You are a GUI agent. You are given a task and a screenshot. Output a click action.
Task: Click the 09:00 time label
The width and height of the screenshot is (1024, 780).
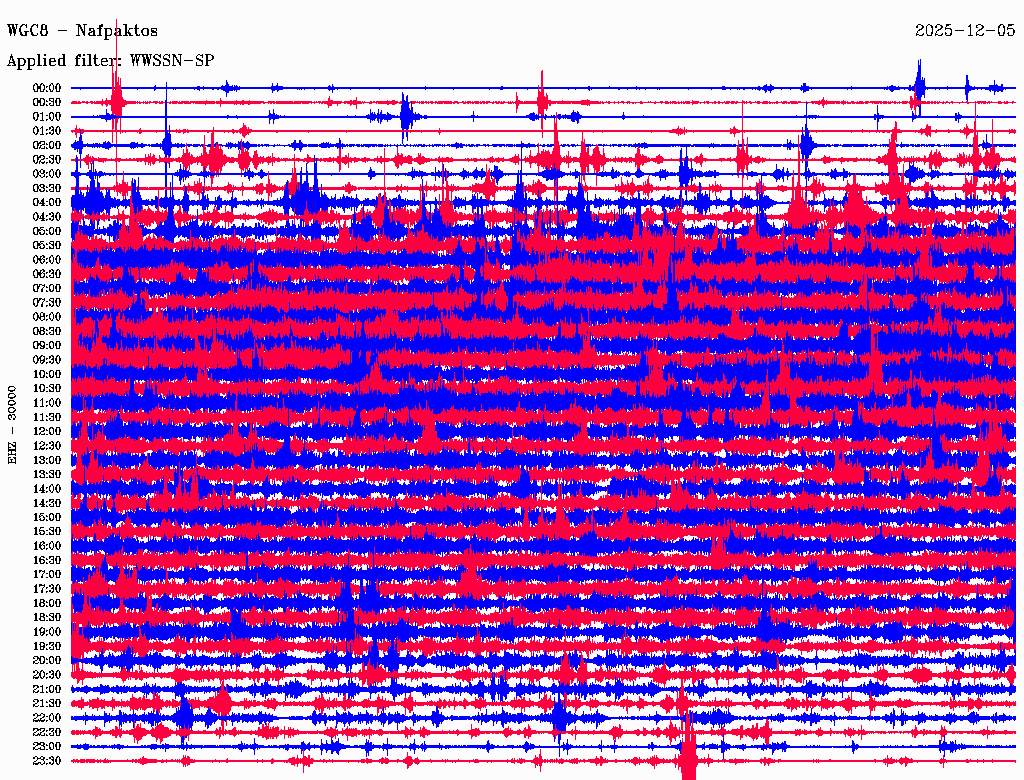[x=47, y=345]
